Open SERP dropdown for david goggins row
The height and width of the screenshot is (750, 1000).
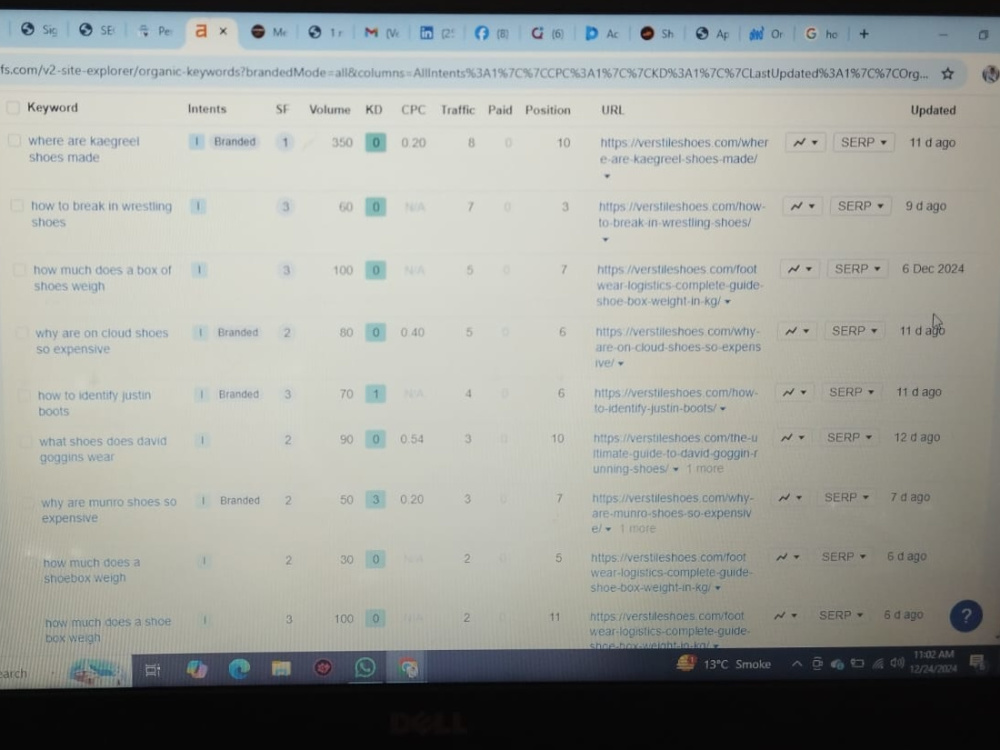[849, 438]
